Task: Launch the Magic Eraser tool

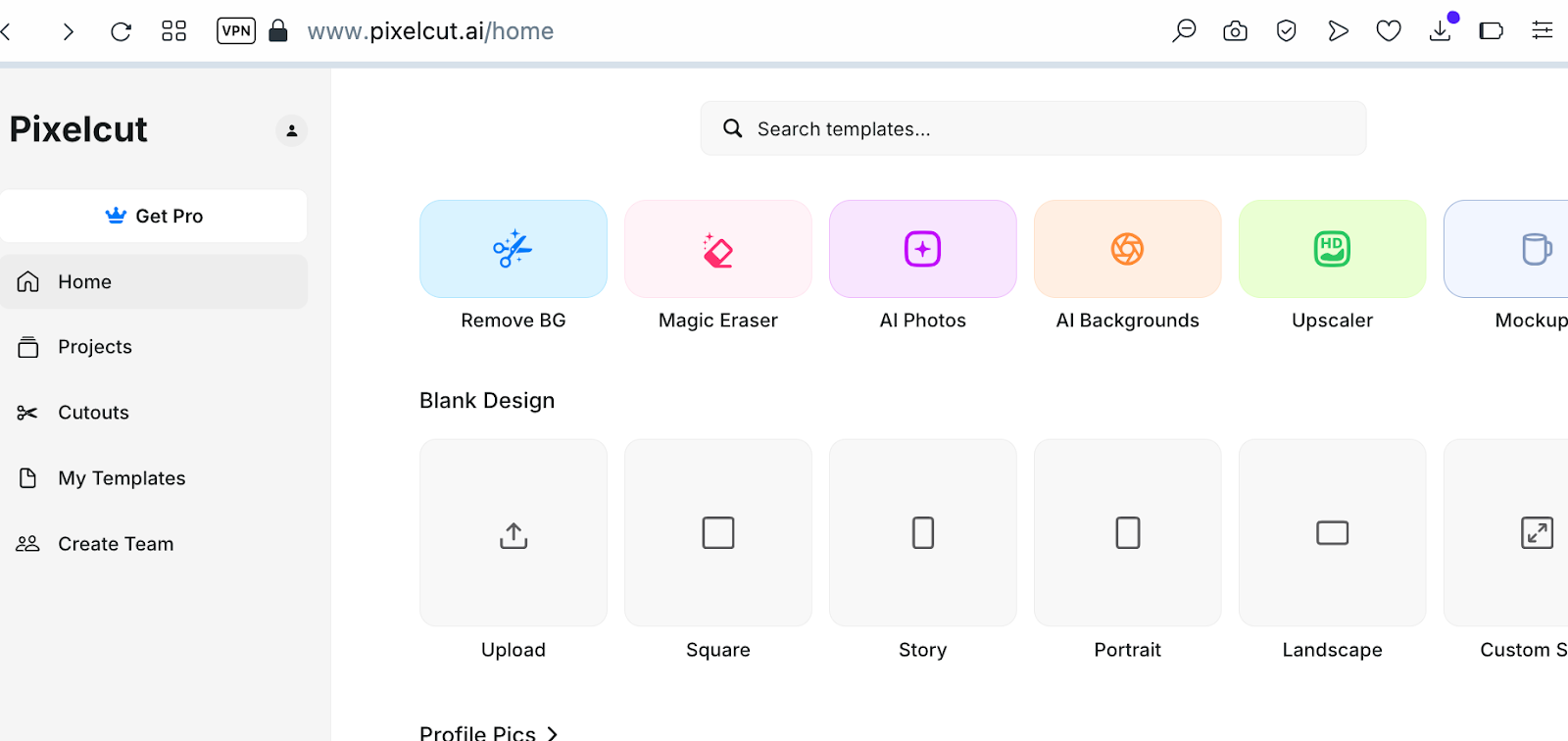Action: [718, 249]
